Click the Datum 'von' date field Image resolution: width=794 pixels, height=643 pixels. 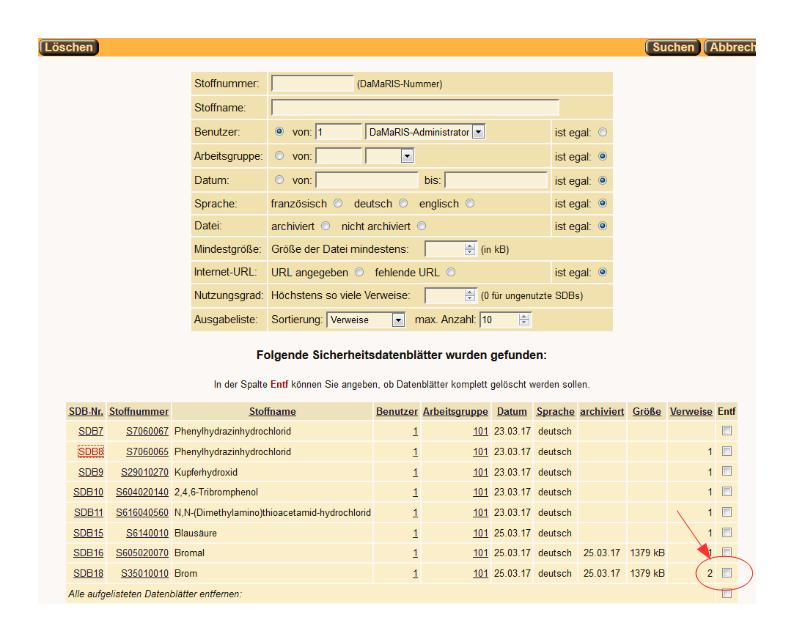point(367,180)
